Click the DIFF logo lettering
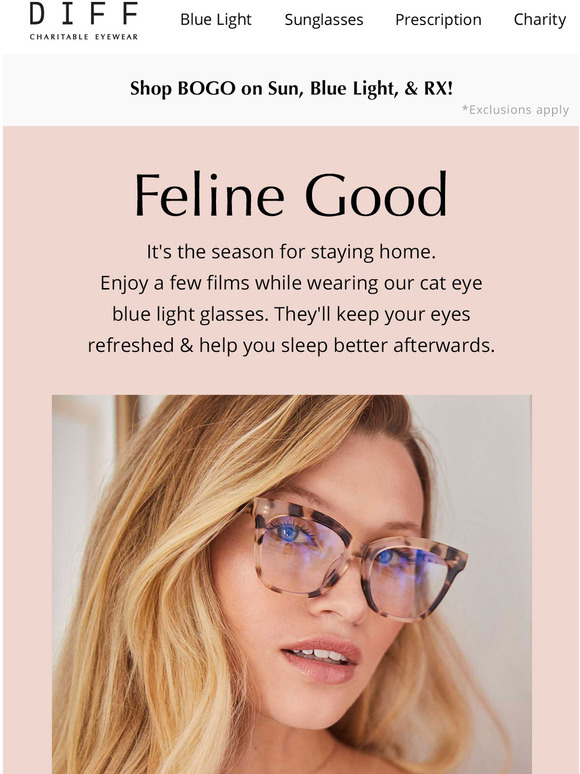Image resolution: width=580 pixels, height=774 pixels. coord(83,13)
